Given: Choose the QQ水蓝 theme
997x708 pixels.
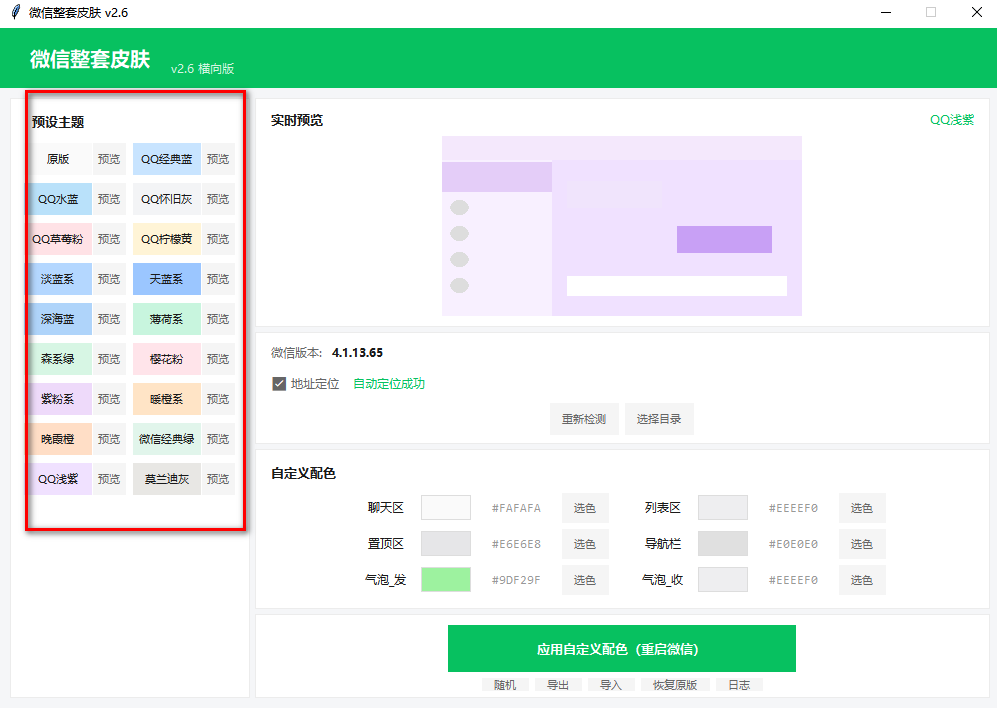Looking at the screenshot, I should [58, 199].
